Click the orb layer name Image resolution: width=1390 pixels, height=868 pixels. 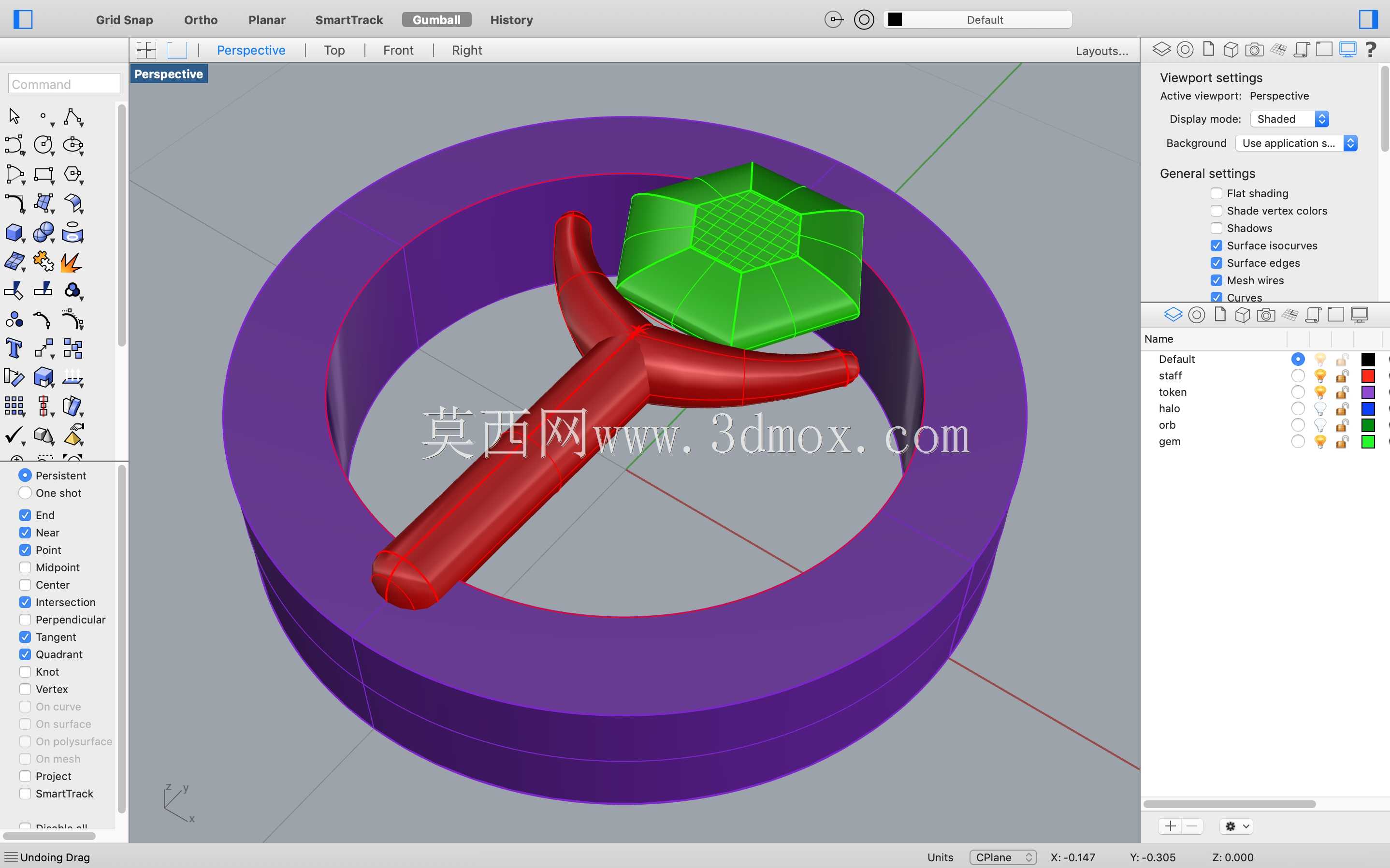pyautogui.click(x=1167, y=425)
